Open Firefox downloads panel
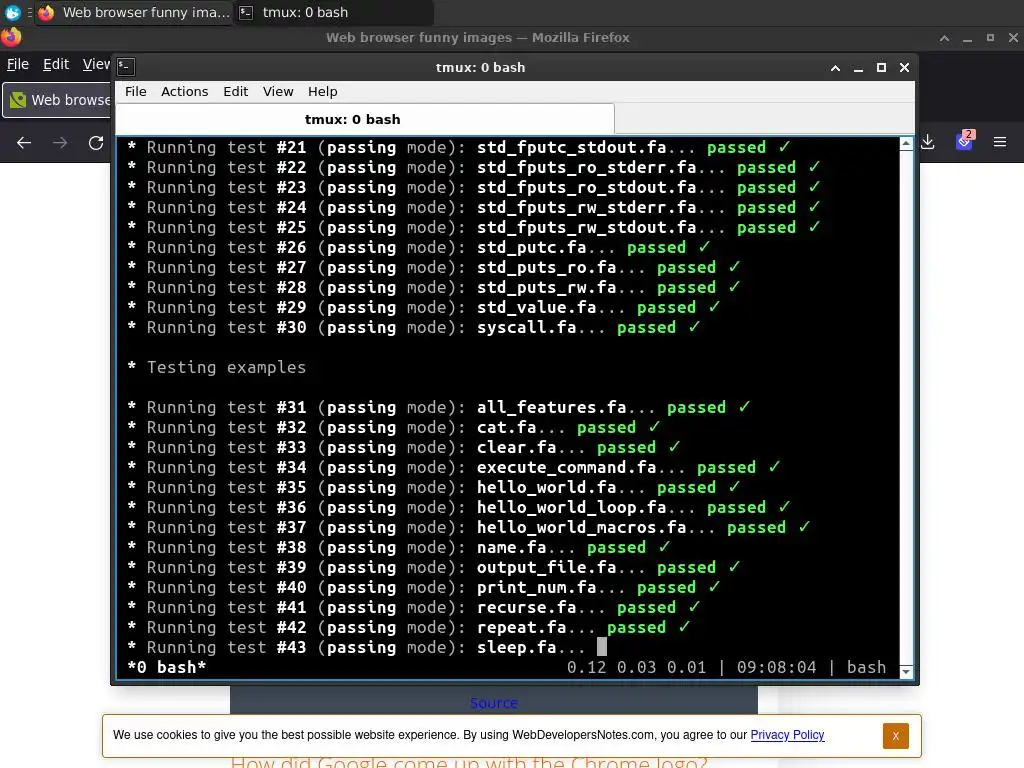This screenshot has height=768, width=1024. (x=928, y=142)
